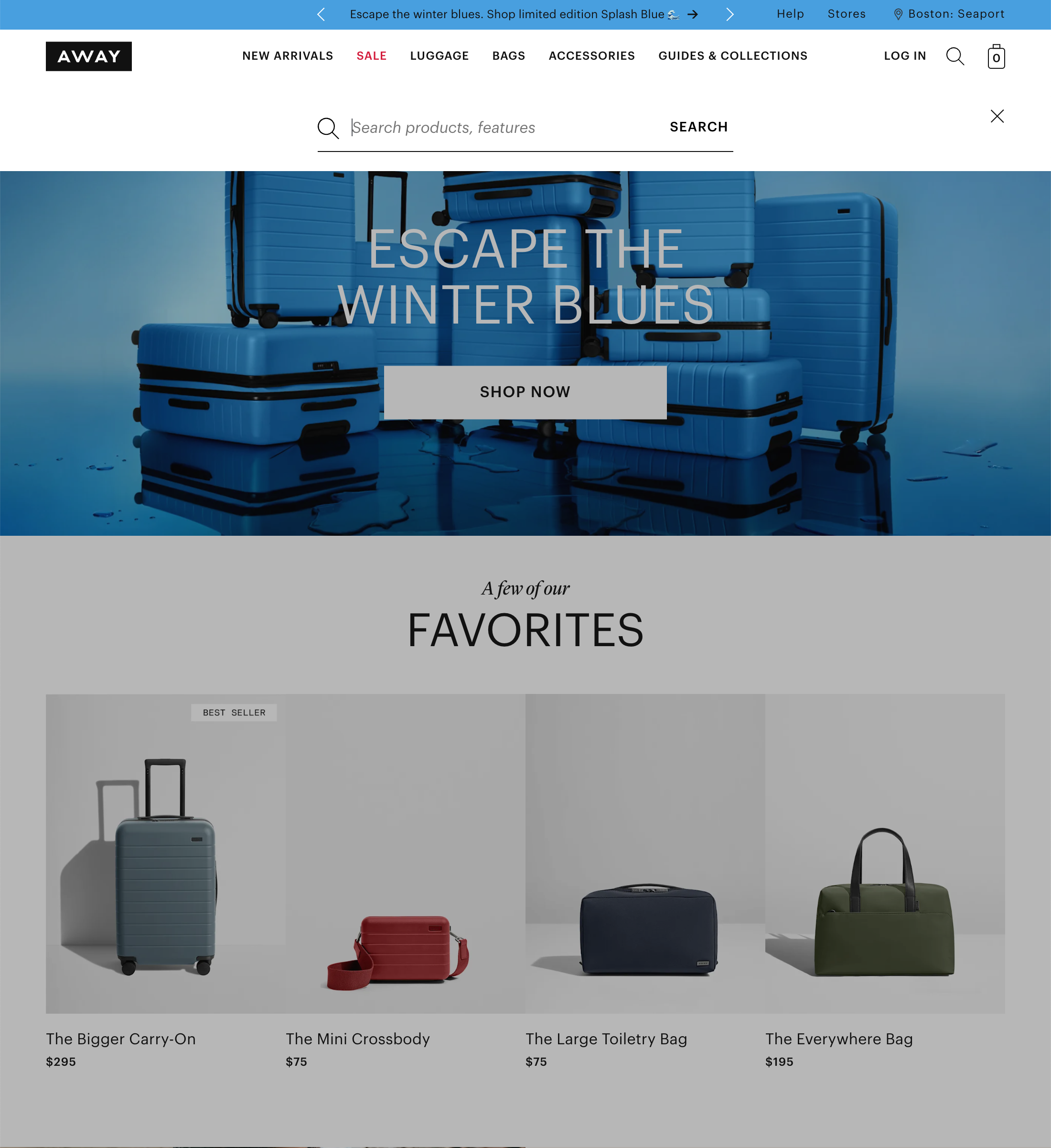Show next announcement with right chevron

[x=729, y=14]
